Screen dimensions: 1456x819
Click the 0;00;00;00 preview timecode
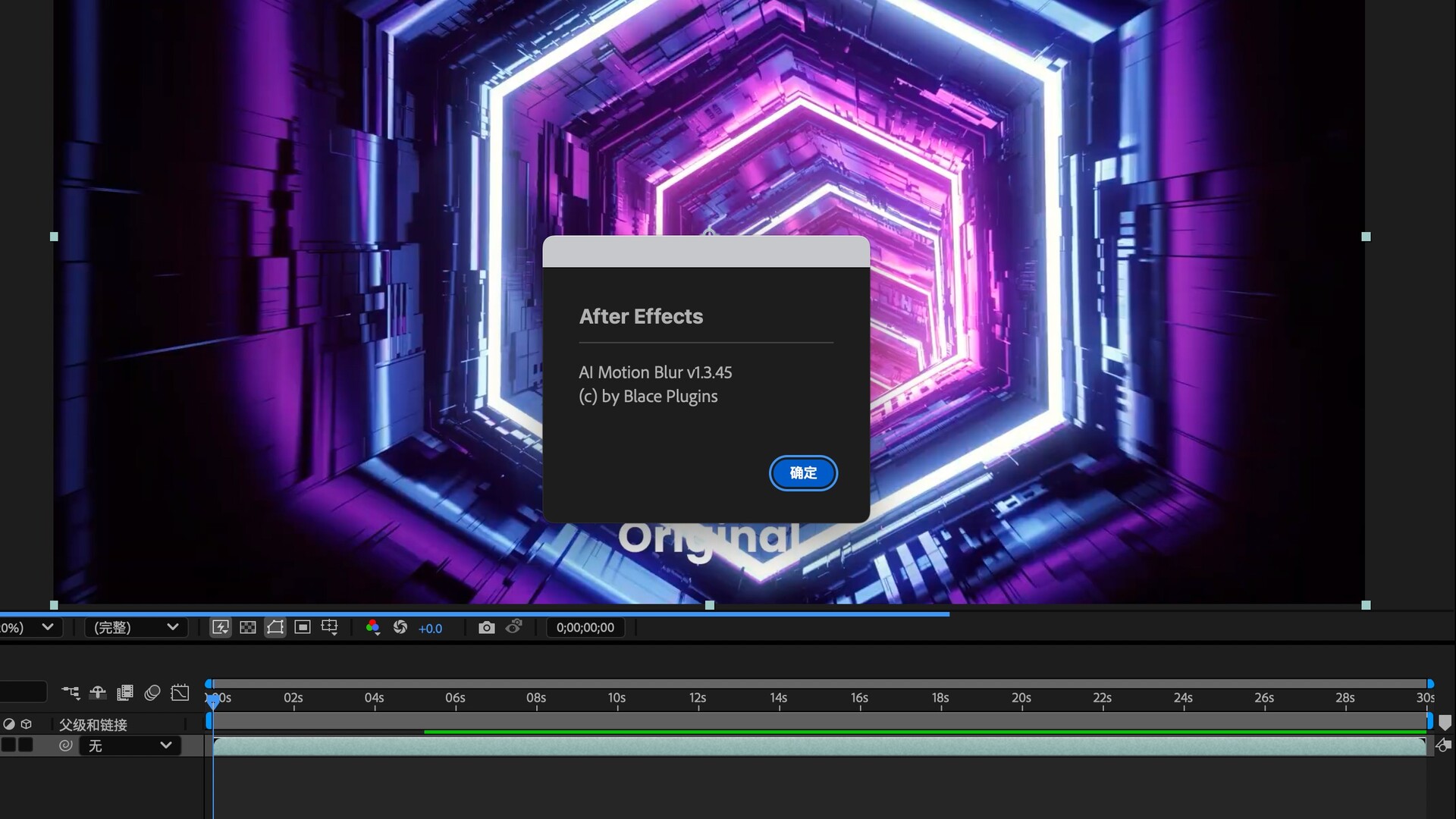[x=585, y=627]
